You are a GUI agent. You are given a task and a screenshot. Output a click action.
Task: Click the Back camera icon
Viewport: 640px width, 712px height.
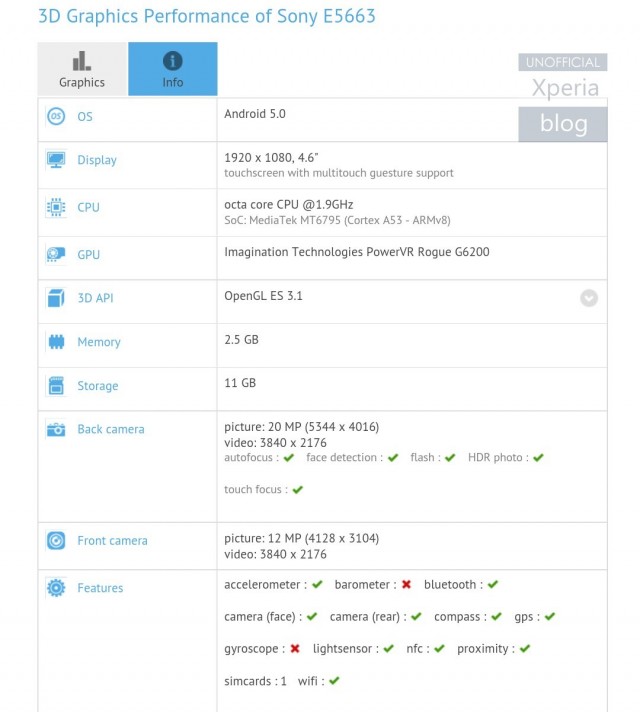click(56, 429)
